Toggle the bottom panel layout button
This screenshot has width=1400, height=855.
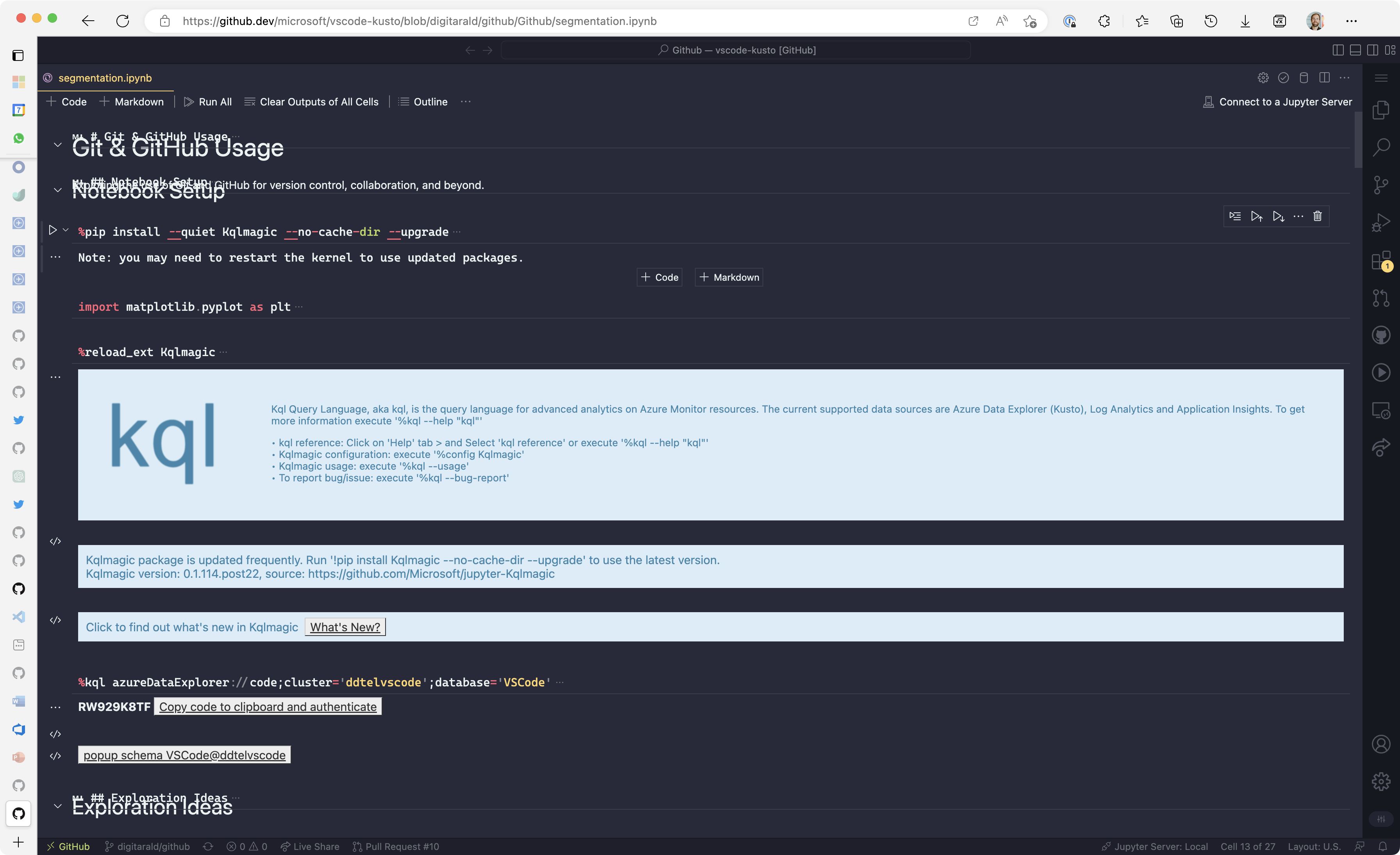point(1355,50)
